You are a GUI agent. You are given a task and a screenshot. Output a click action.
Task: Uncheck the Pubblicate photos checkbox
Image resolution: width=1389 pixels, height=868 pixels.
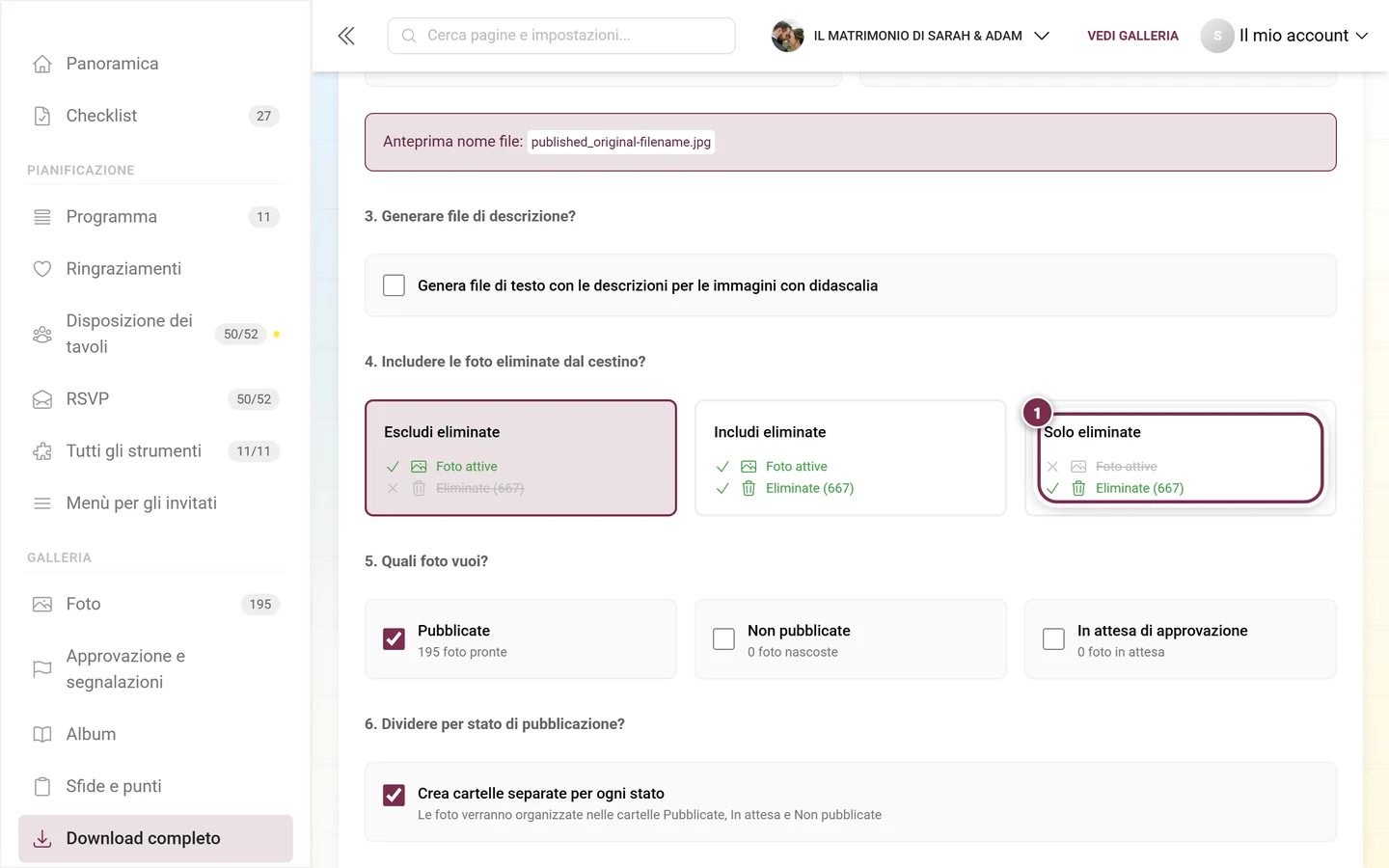click(394, 639)
